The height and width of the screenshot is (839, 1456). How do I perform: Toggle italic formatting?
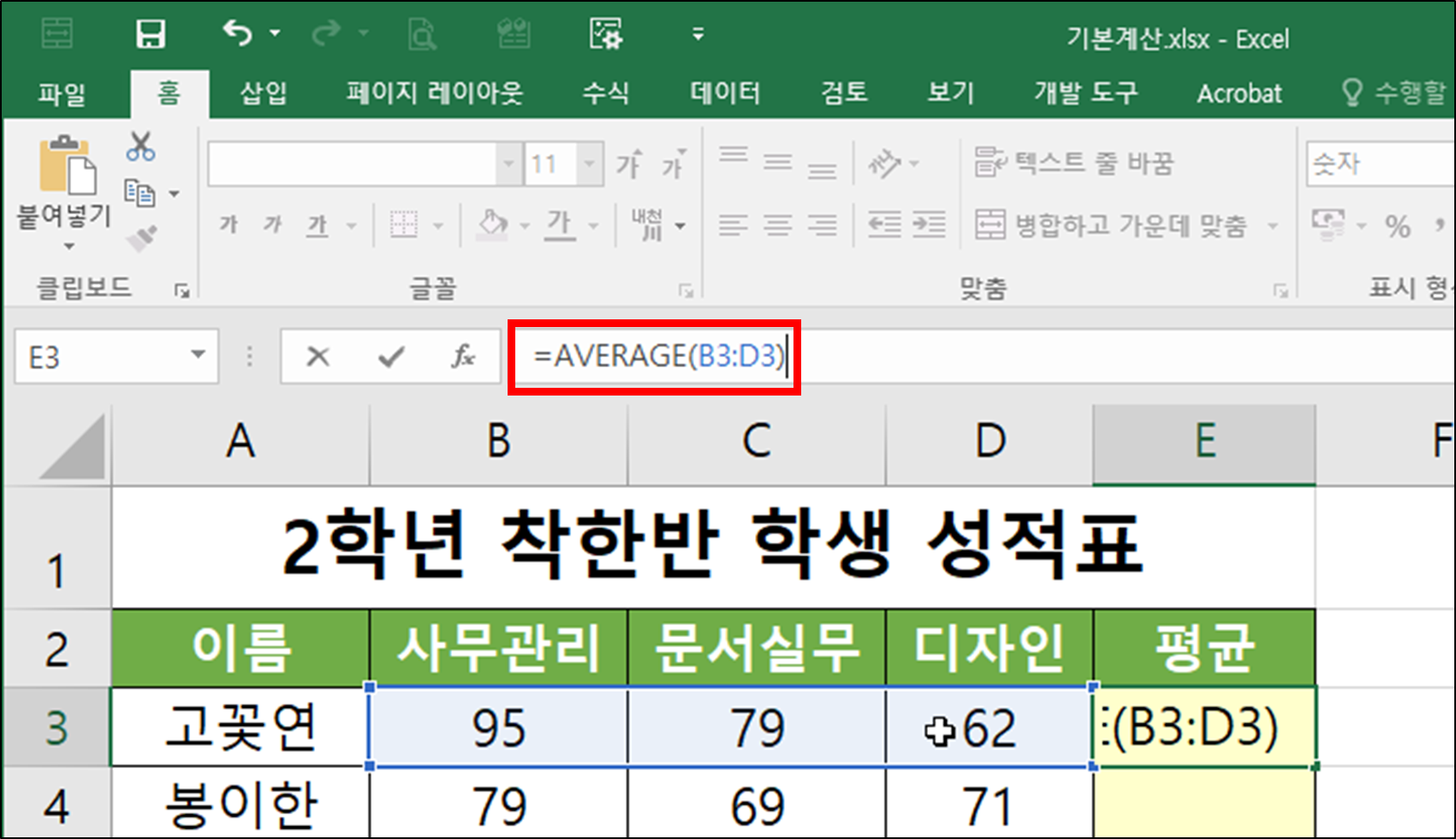tap(272, 224)
